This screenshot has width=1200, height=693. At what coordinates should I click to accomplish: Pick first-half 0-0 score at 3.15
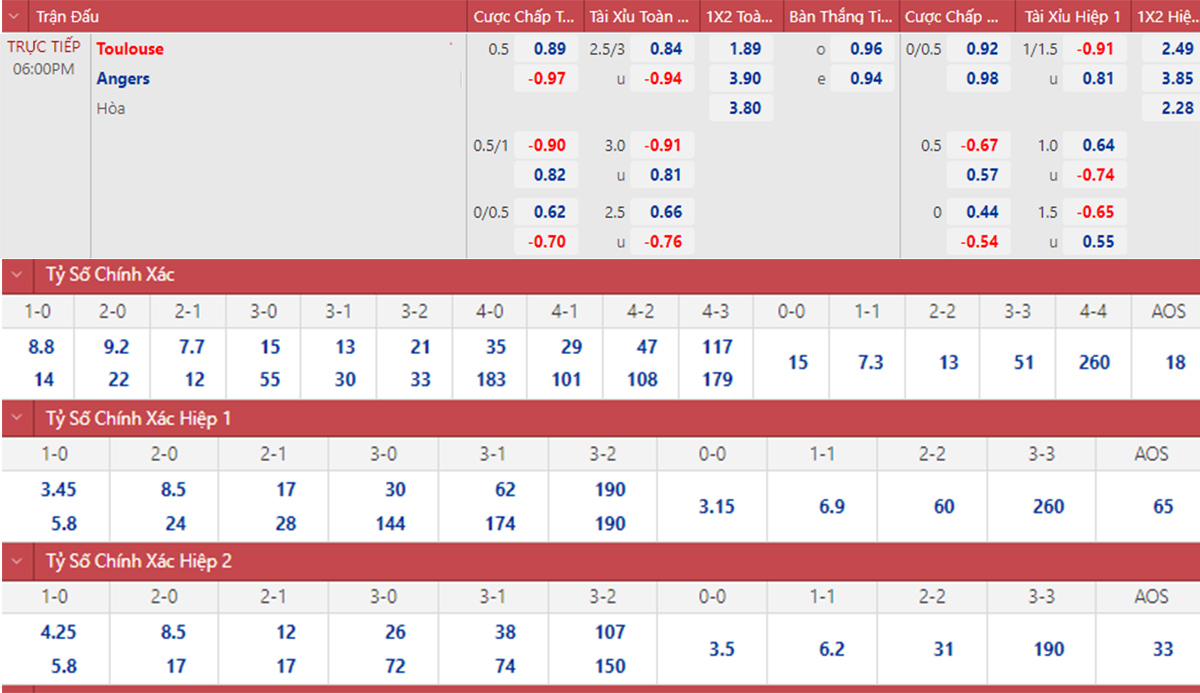(716, 507)
